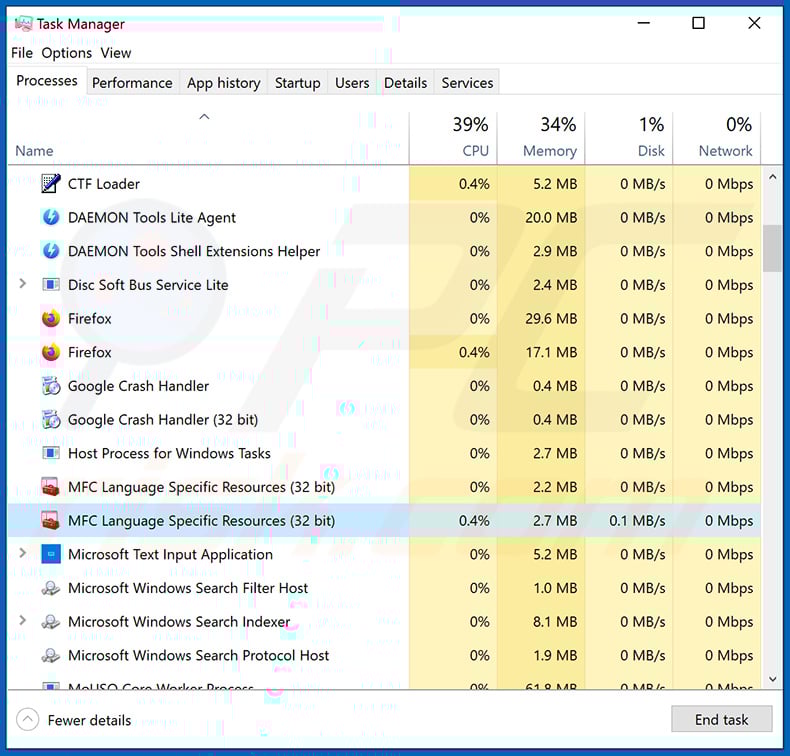The width and height of the screenshot is (790, 756).
Task: Go to the Services tab
Action: pos(467,83)
